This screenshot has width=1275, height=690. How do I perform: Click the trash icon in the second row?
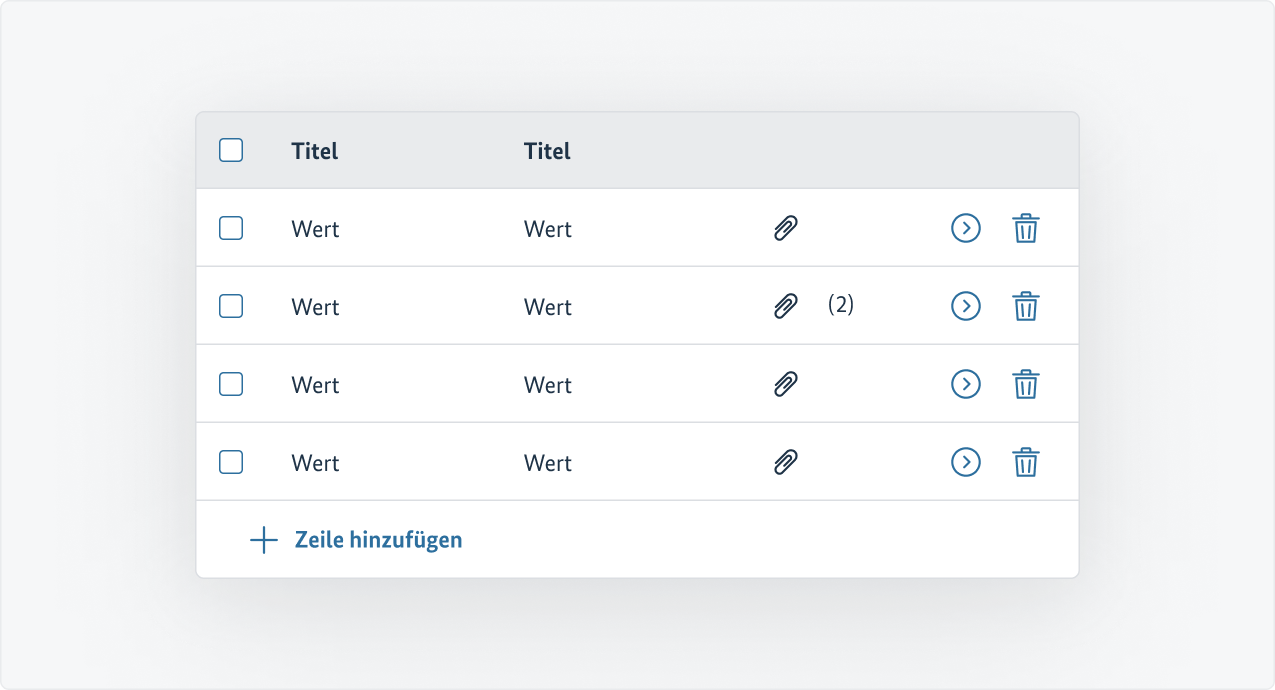pos(1026,306)
